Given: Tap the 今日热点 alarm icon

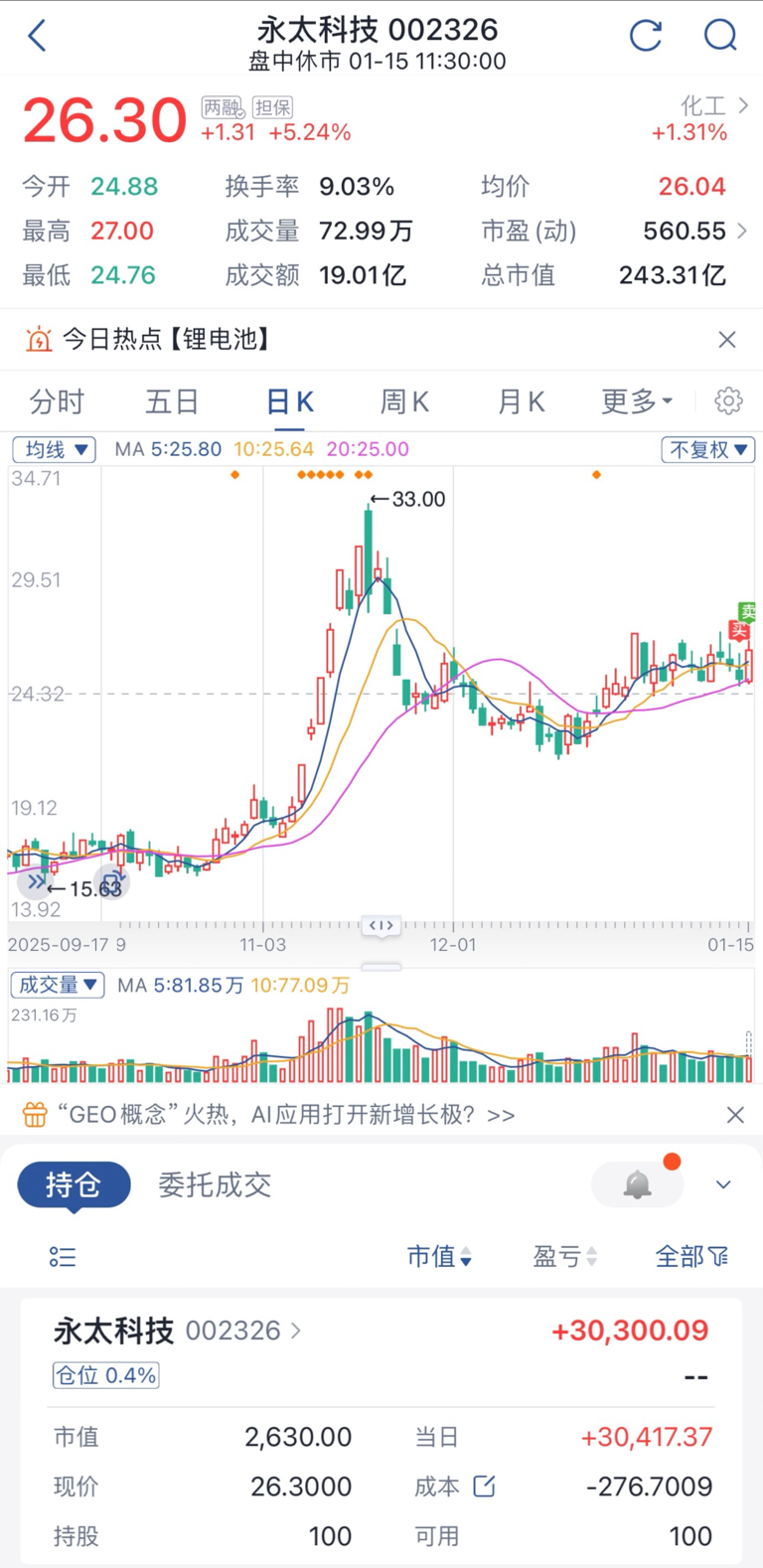Looking at the screenshot, I should (38, 340).
